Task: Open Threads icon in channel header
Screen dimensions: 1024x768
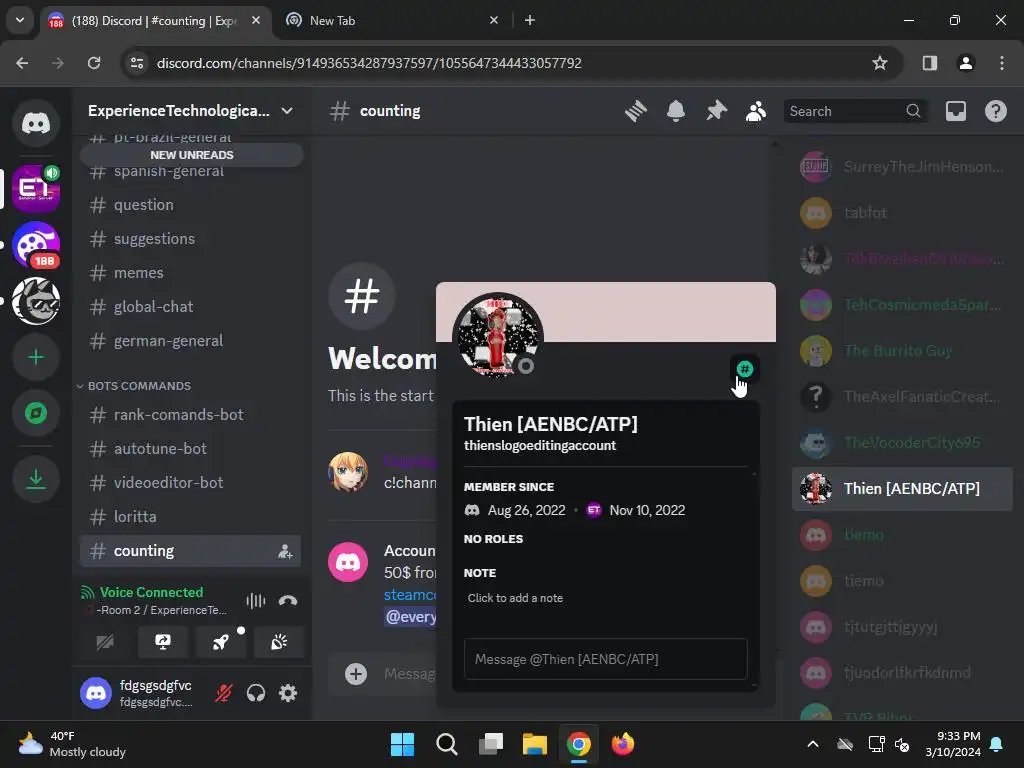Action: [x=635, y=111]
